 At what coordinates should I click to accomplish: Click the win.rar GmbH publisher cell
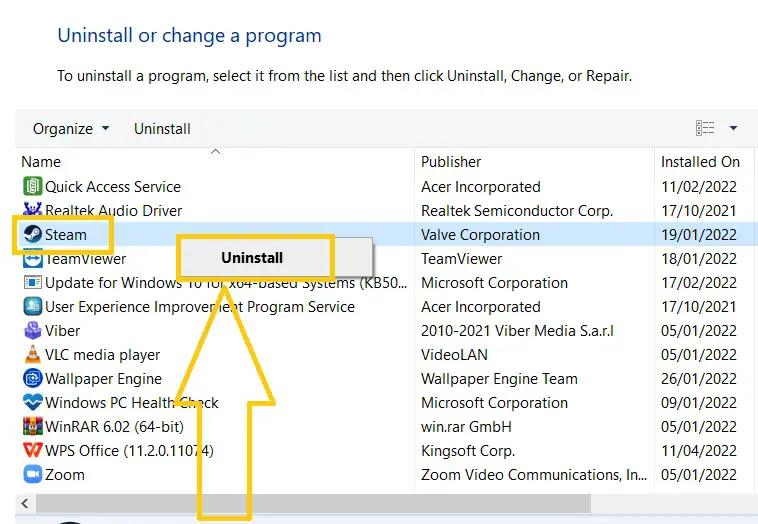pyautogui.click(x=466, y=427)
